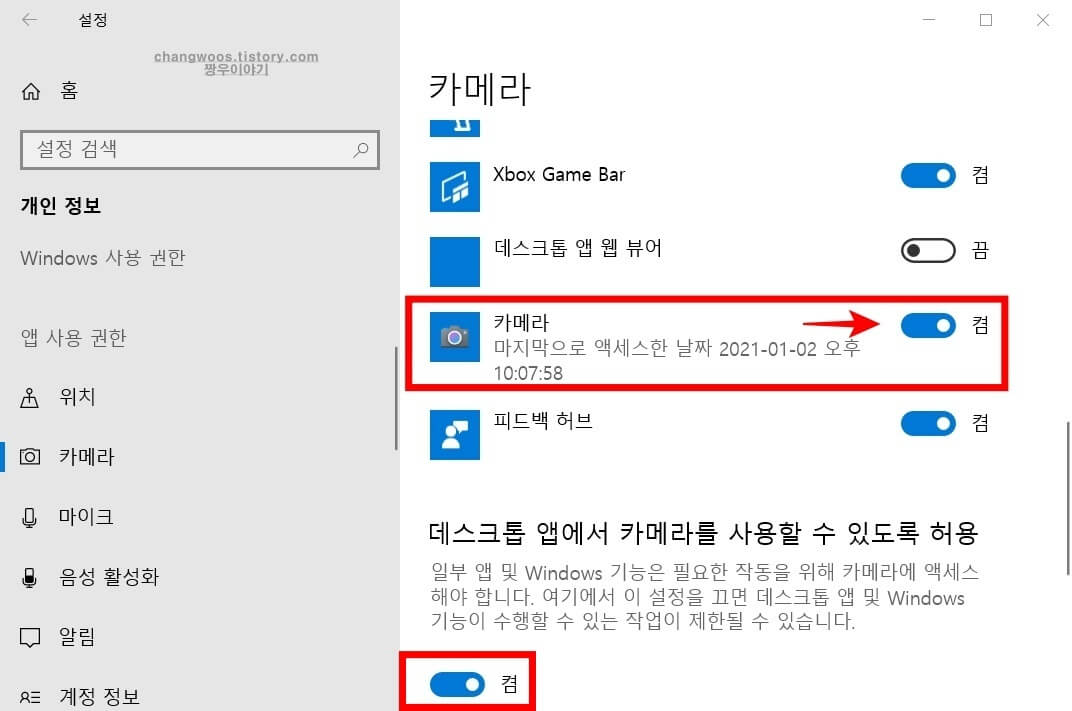Image resolution: width=1072 pixels, height=711 pixels.
Task: Click the Xbox Game Bar app icon
Action: coord(455,188)
